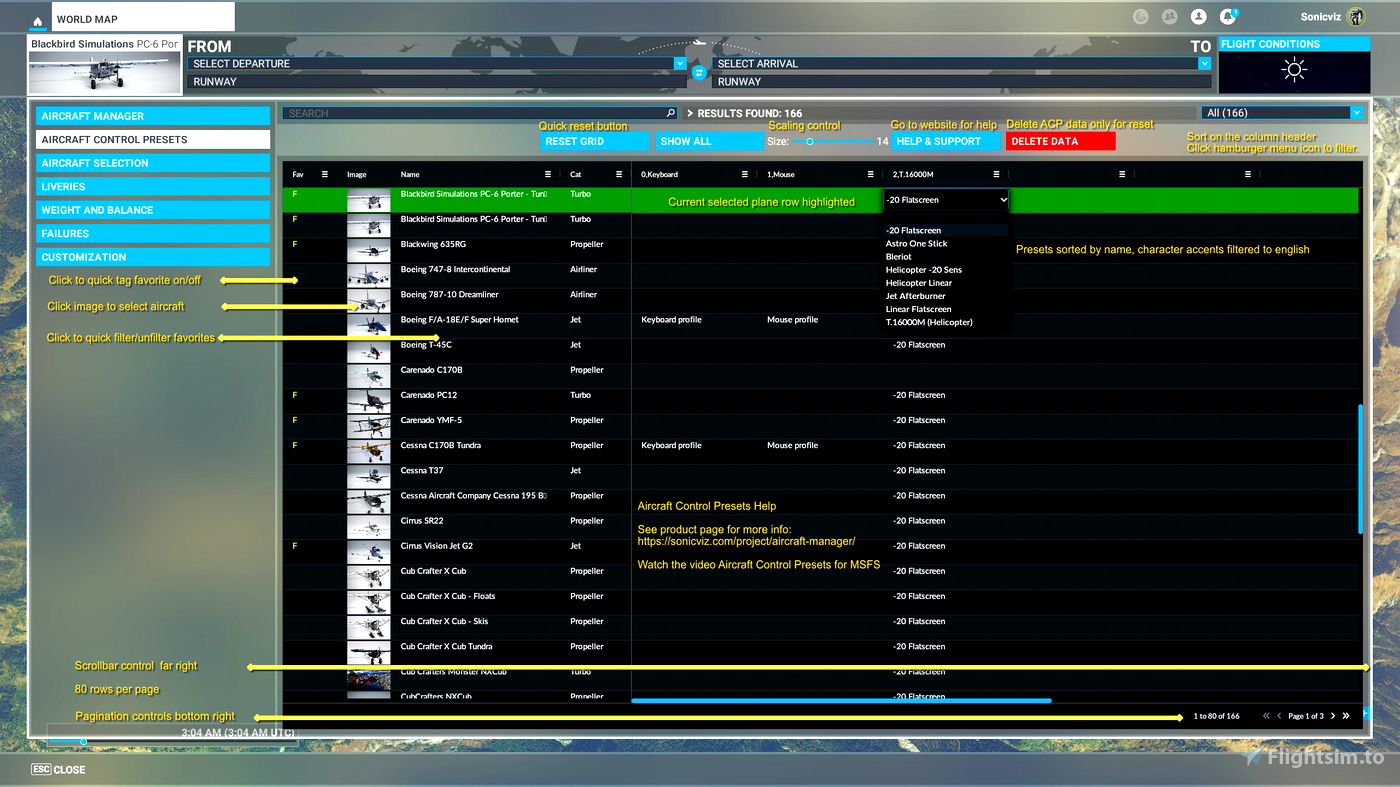Open Weight and Balance section
Viewport: 1400px width, 787px height.
coord(153,210)
